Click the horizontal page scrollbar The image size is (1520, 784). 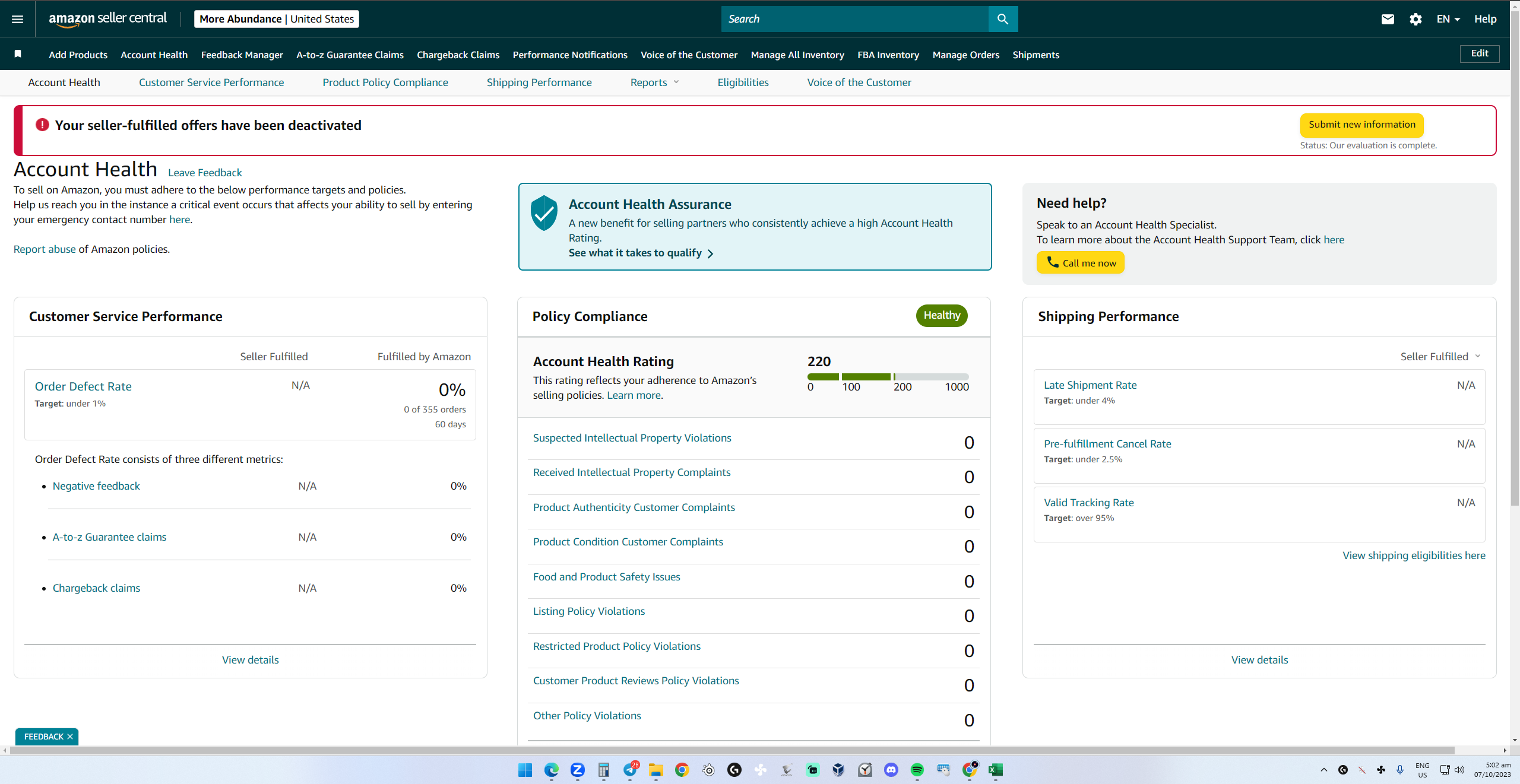tap(731, 750)
